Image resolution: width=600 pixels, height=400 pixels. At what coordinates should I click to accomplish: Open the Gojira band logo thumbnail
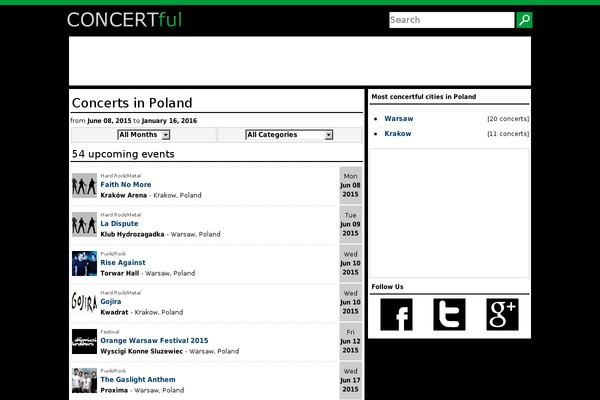84,302
